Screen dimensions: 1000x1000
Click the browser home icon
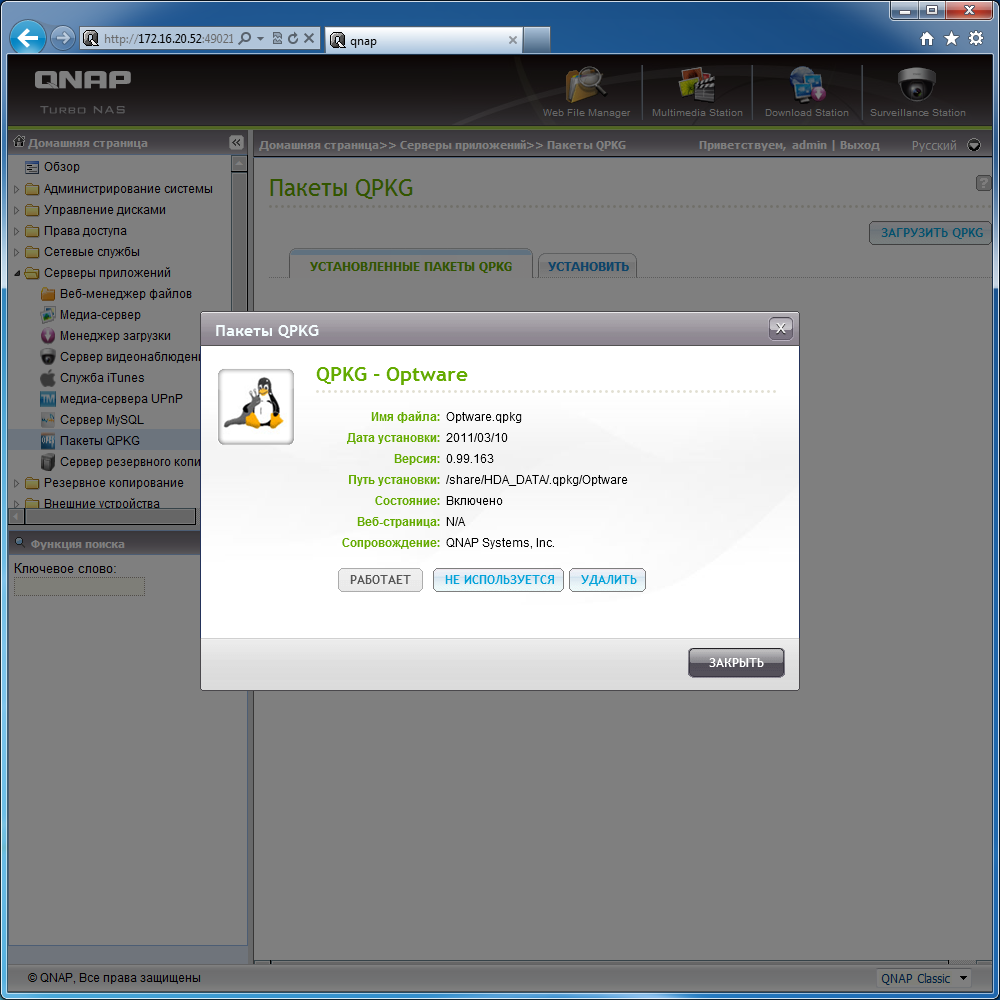[927, 39]
